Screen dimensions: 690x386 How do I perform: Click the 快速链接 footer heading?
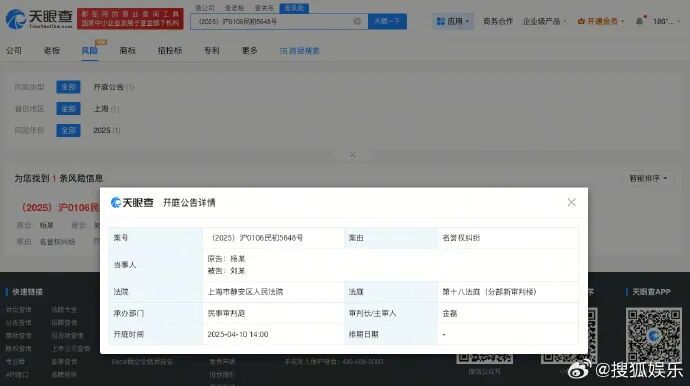click(27, 292)
